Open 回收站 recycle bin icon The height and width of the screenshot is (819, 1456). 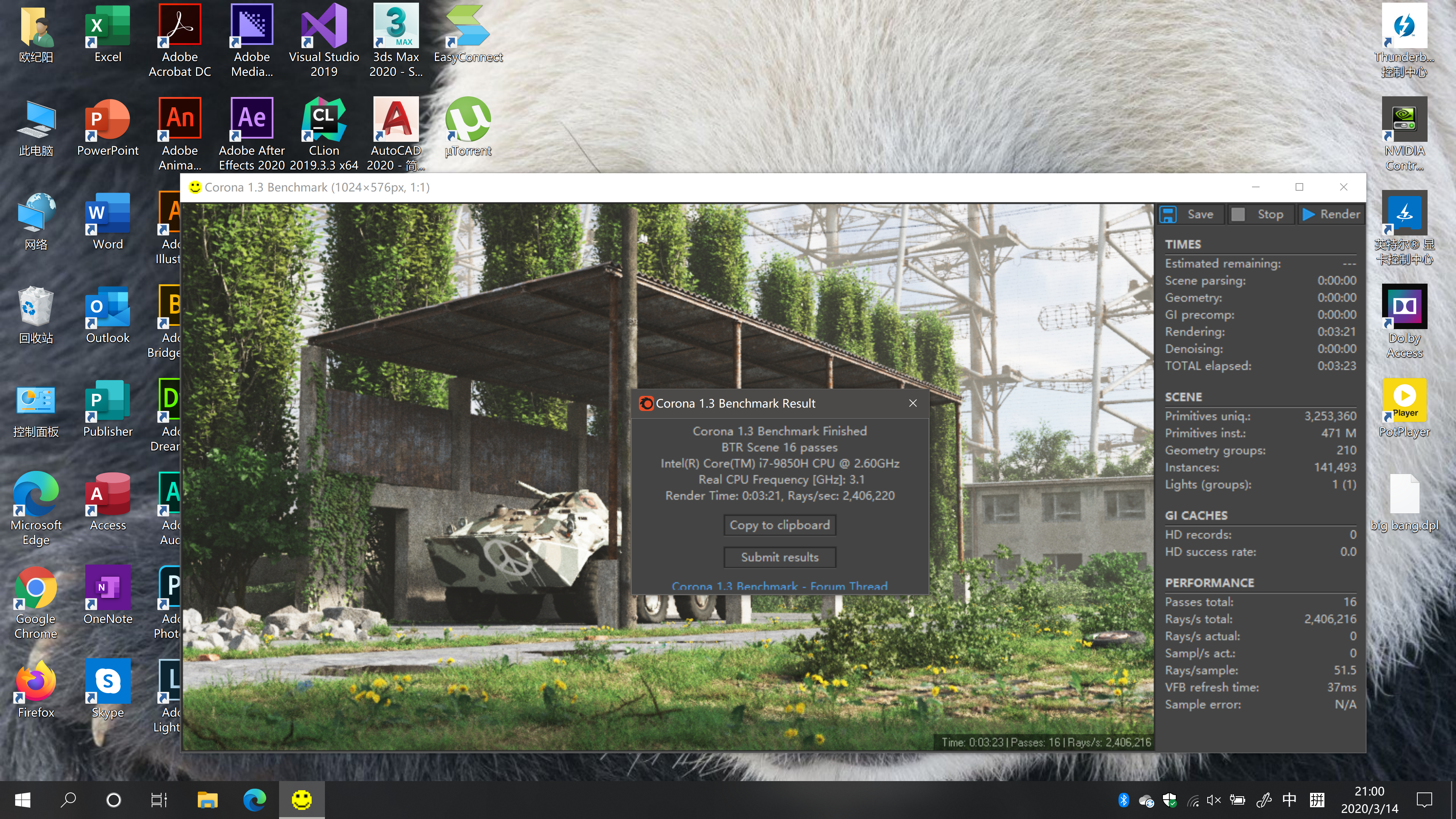pos(36,315)
